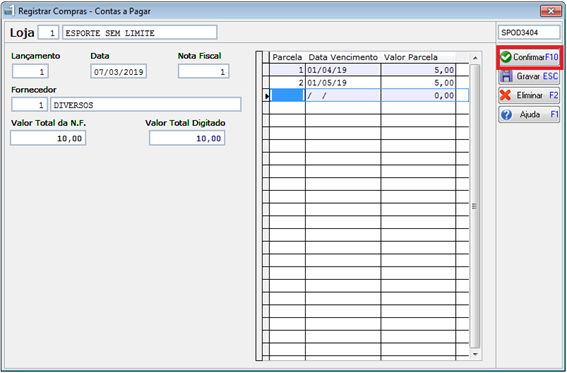Click the window title bar app icon

[10, 11]
